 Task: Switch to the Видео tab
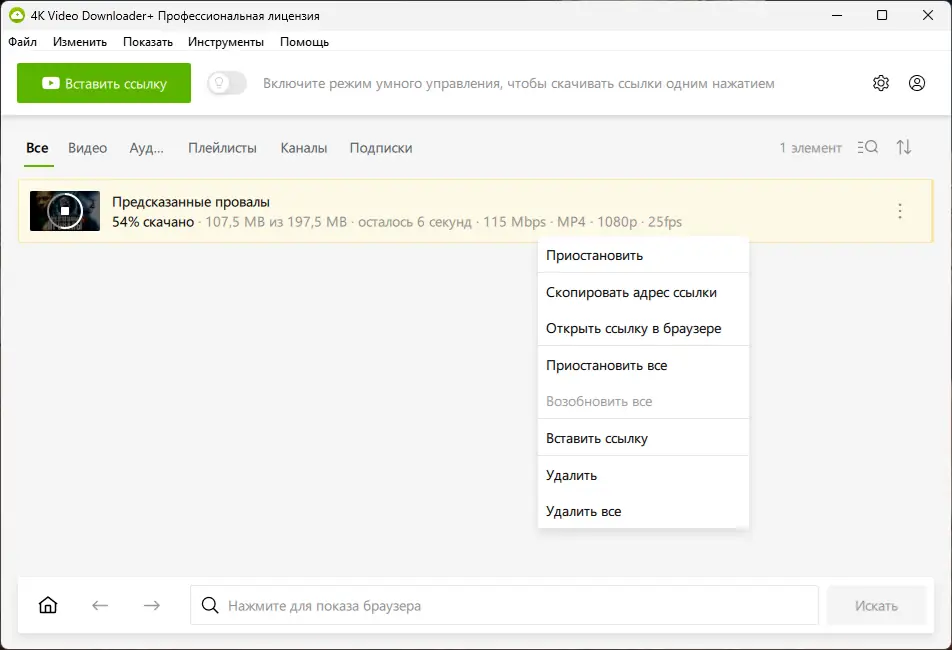pyautogui.click(x=87, y=147)
